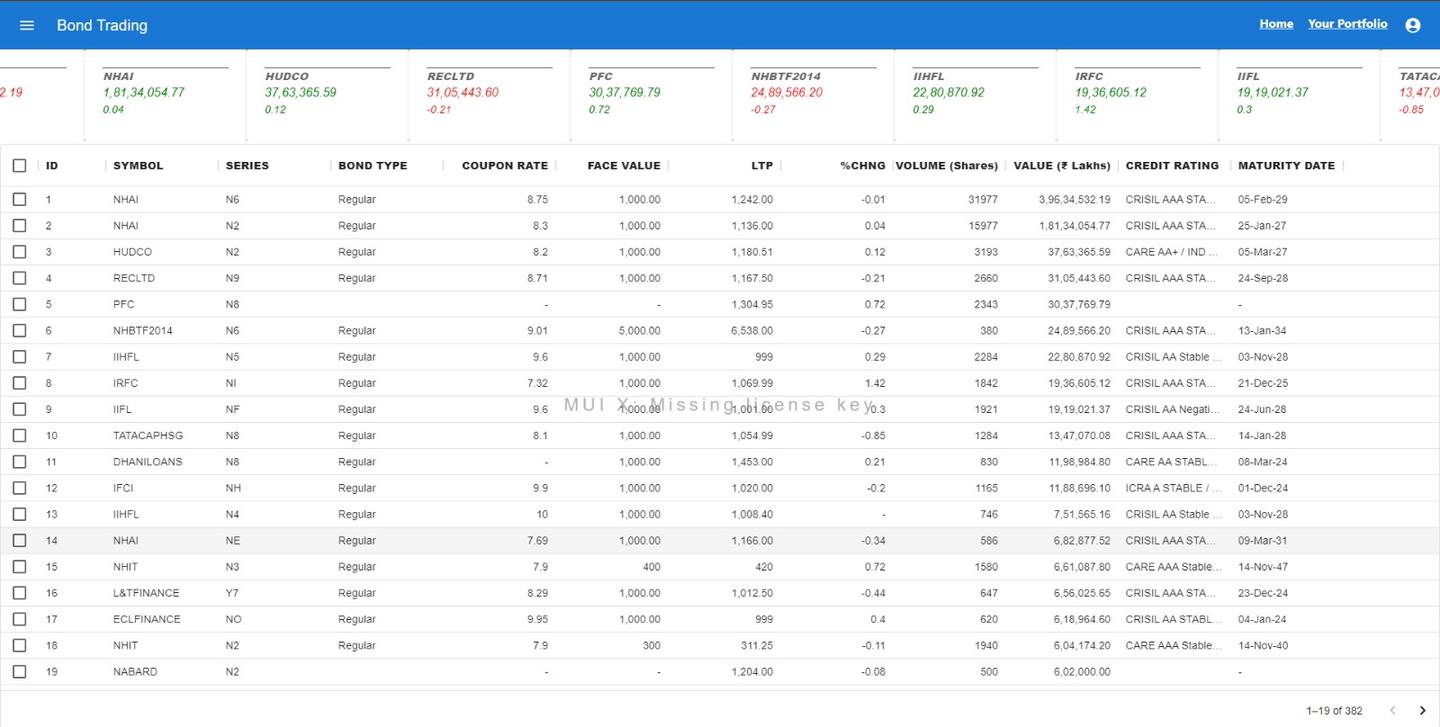1440x727 pixels.
Task: Click %CHNG value 1.42 in IRFC row
Action: coord(875,383)
